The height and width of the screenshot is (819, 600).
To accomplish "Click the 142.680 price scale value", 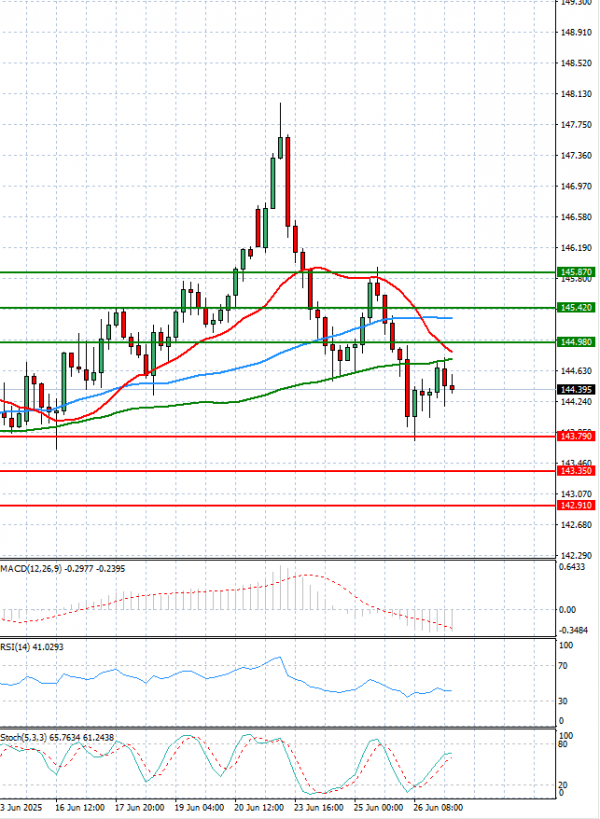I will pos(576,525).
